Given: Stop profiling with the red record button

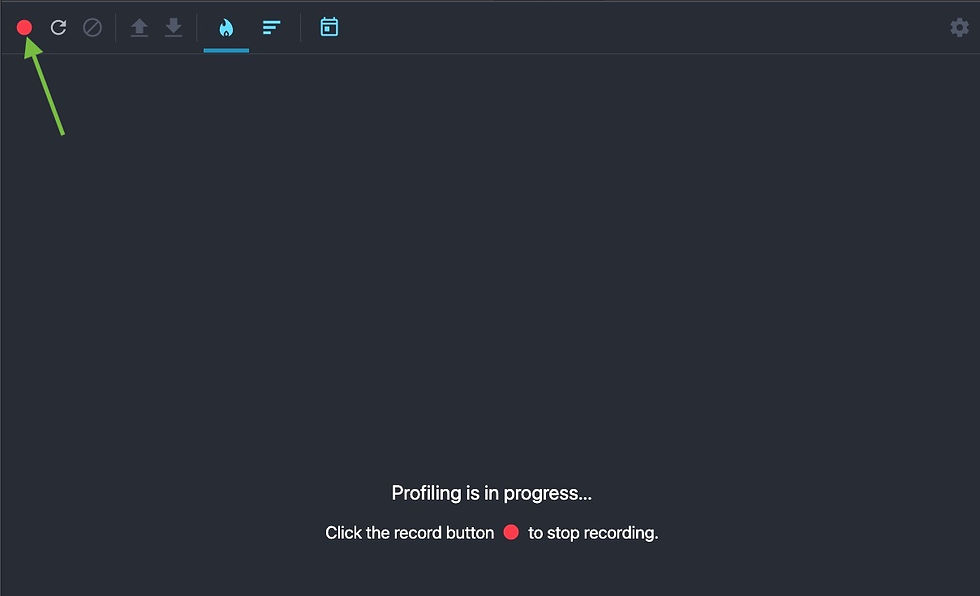Looking at the screenshot, I should [24, 27].
